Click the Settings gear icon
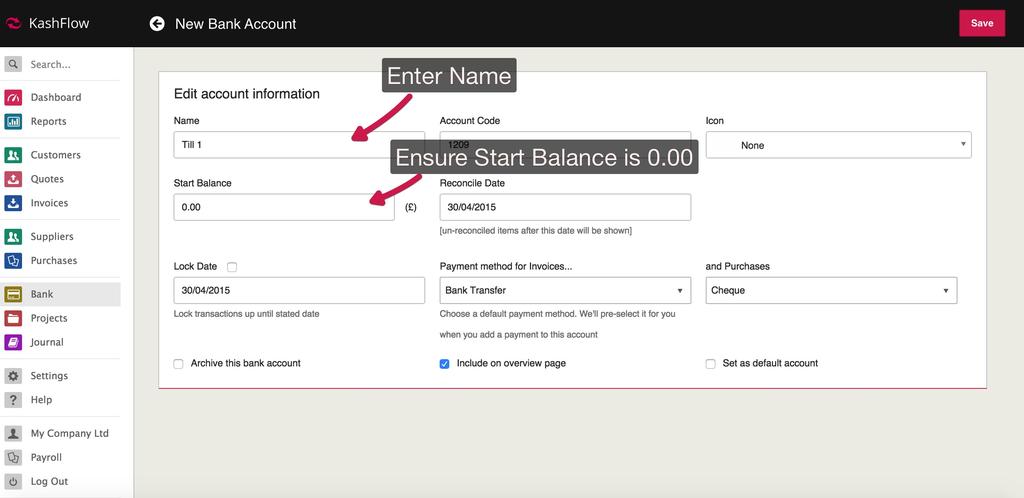 pyautogui.click(x=13, y=376)
